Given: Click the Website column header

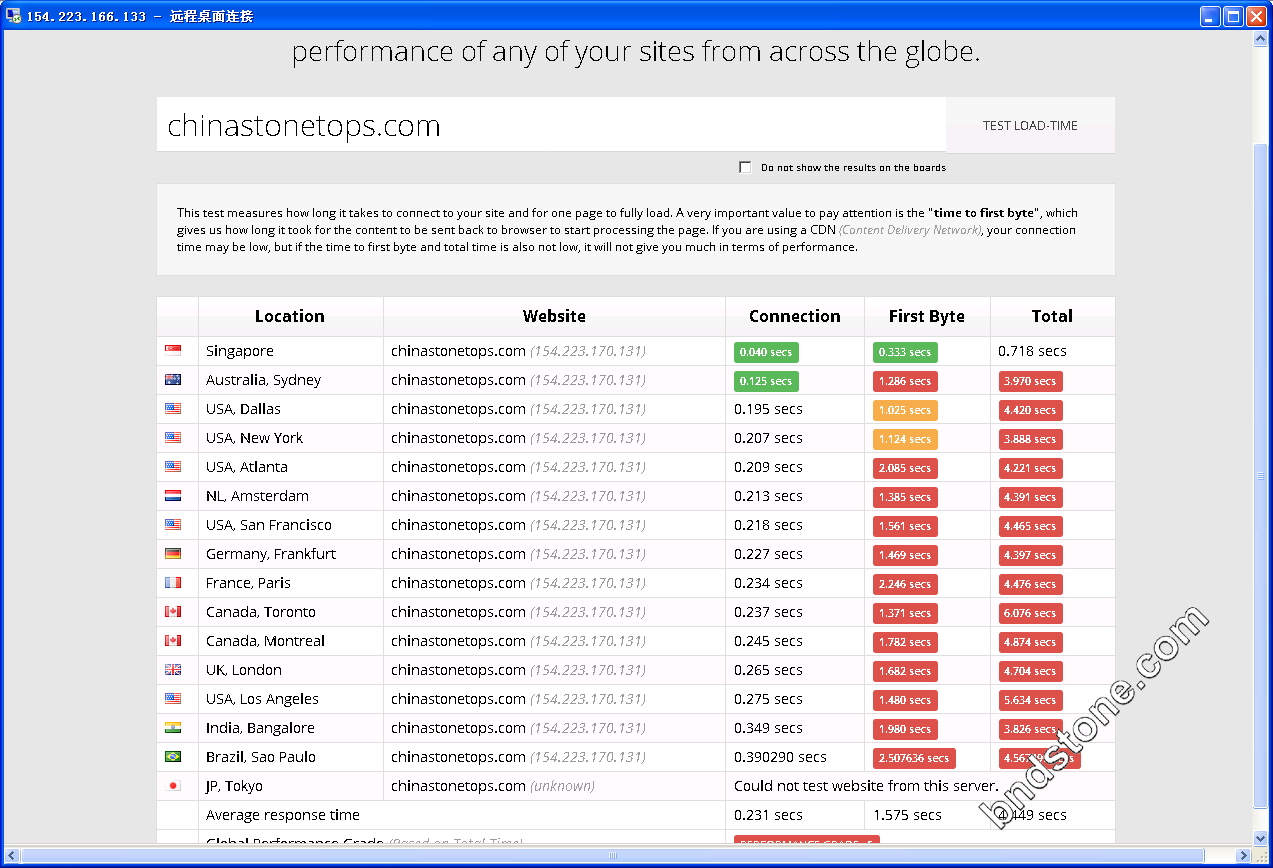Looking at the screenshot, I should [x=554, y=316].
